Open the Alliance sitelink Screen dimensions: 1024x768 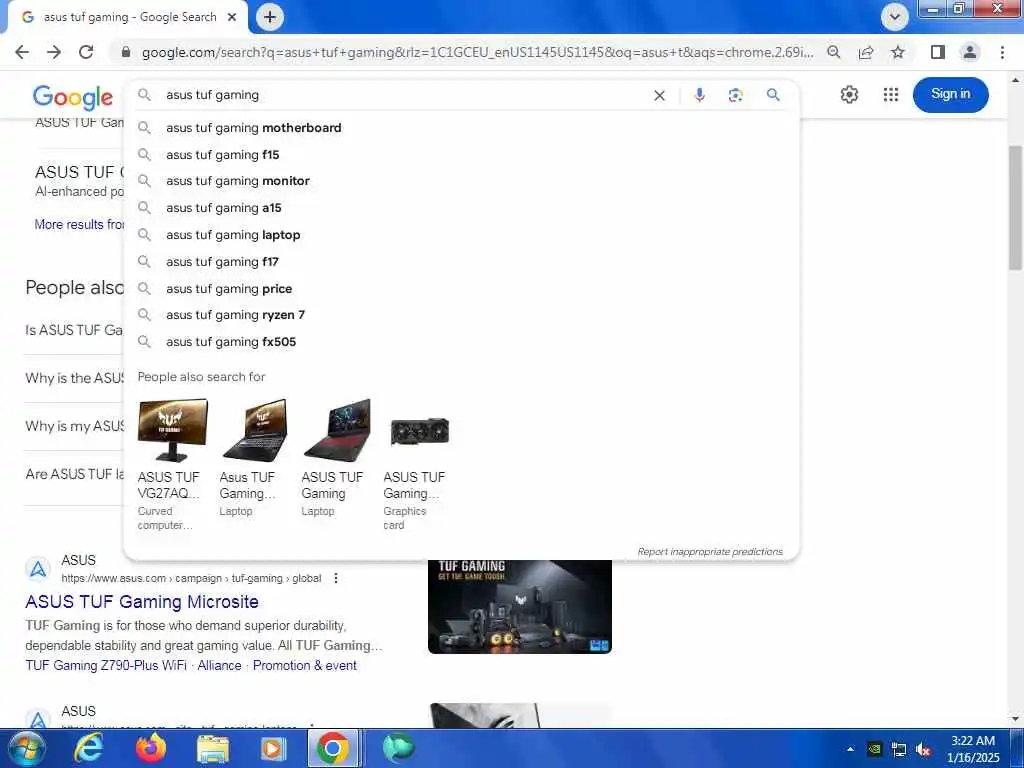coord(219,665)
